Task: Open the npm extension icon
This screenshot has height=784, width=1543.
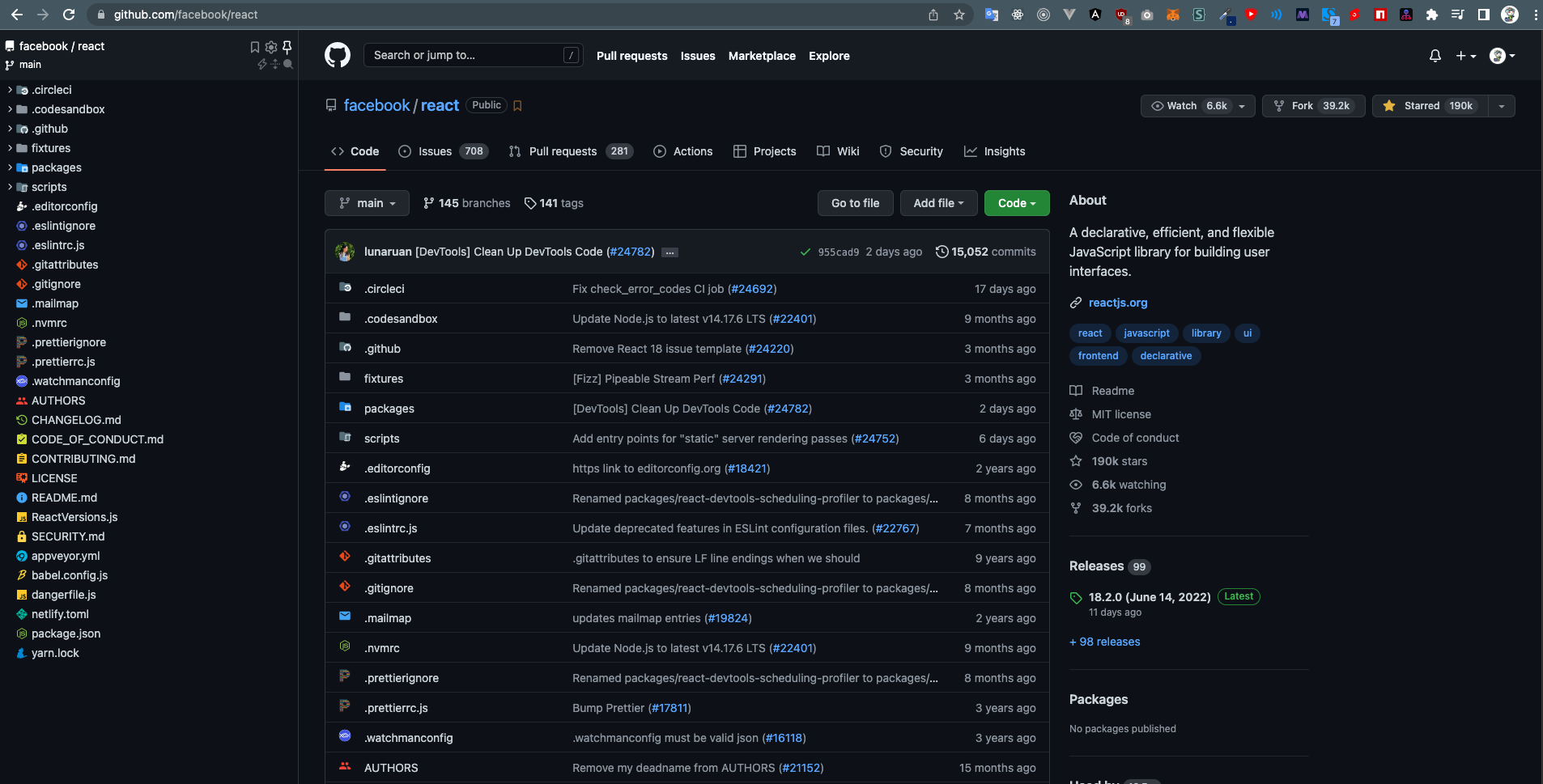Action: [1380, 15]
